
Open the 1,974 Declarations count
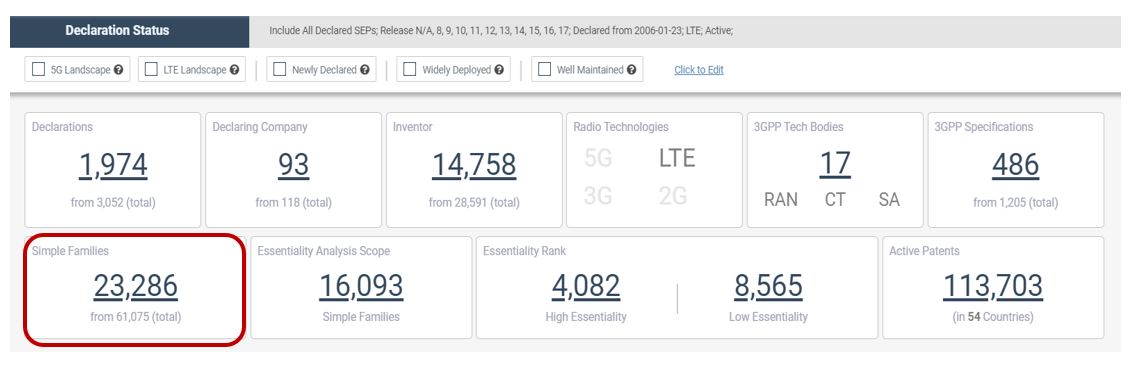(112, 165)
